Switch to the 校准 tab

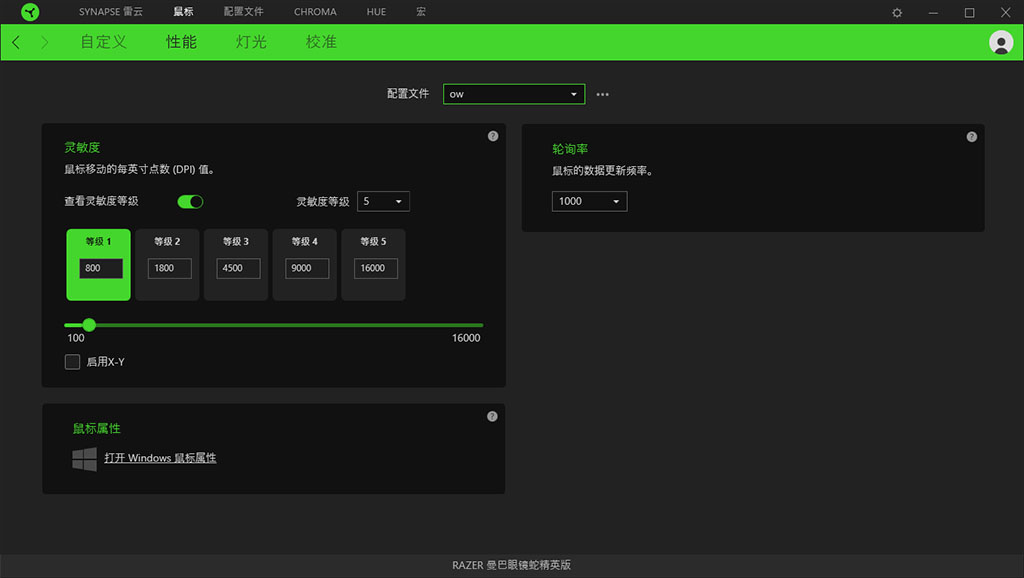[x=321, y=42]
